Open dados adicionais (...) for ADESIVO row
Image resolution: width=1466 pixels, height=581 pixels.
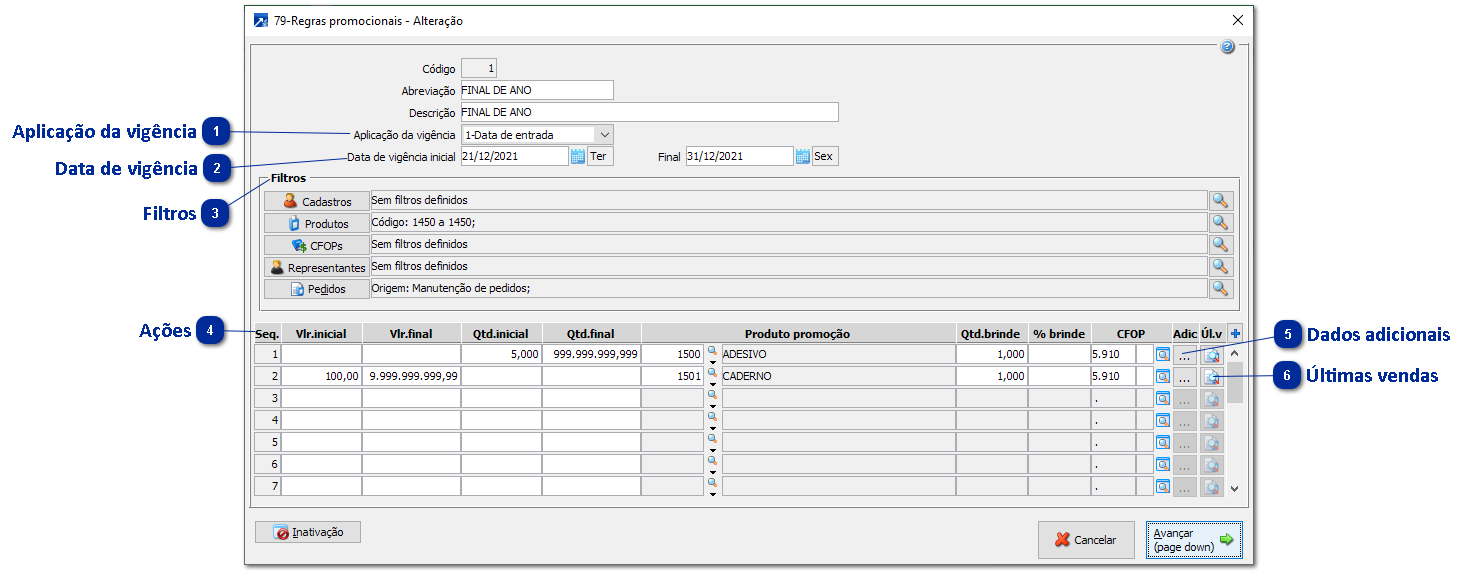point(1184,354)
